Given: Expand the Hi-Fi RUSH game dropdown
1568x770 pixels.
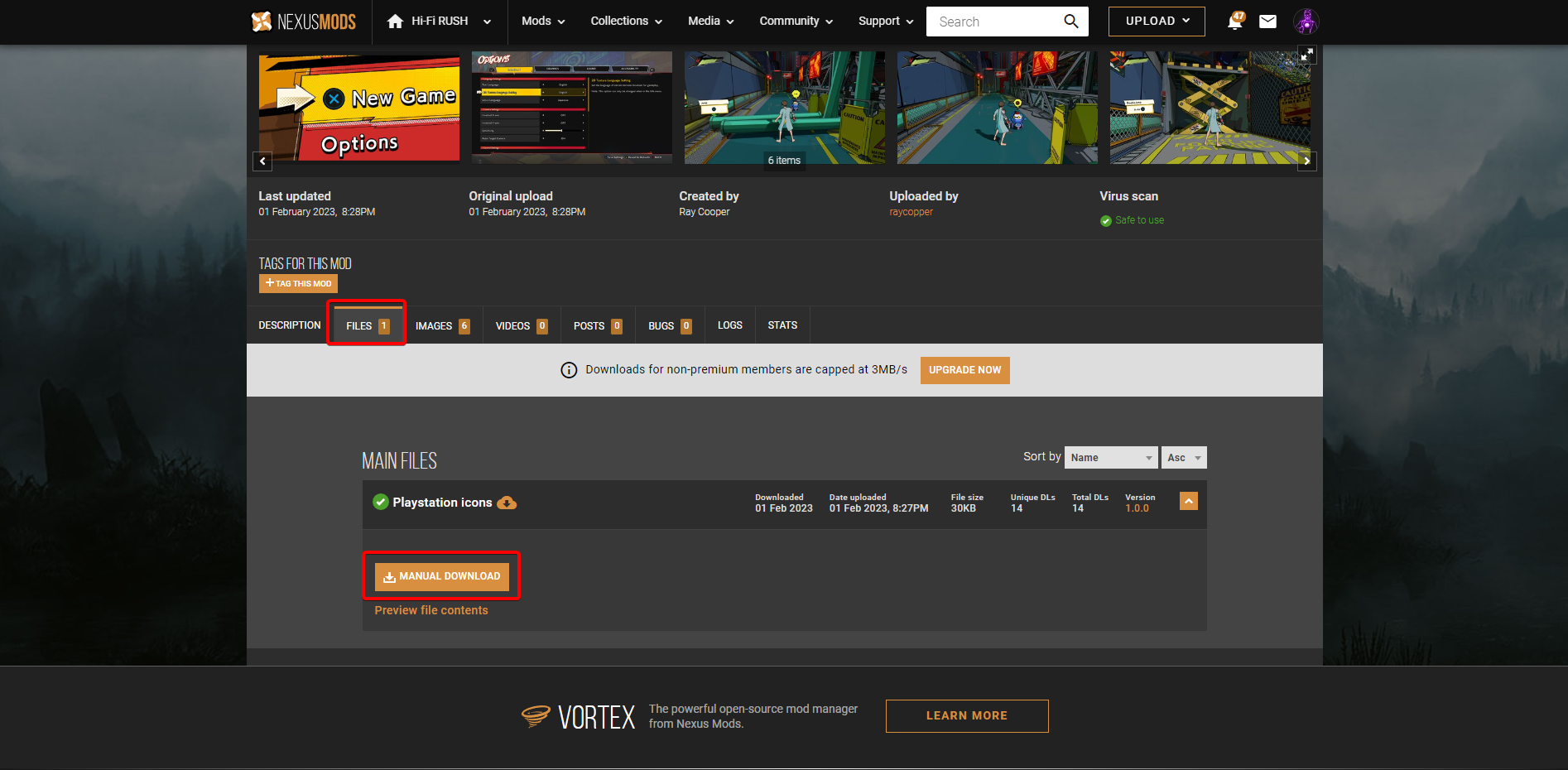Looking at the screenshot, I should pos(487,22).
